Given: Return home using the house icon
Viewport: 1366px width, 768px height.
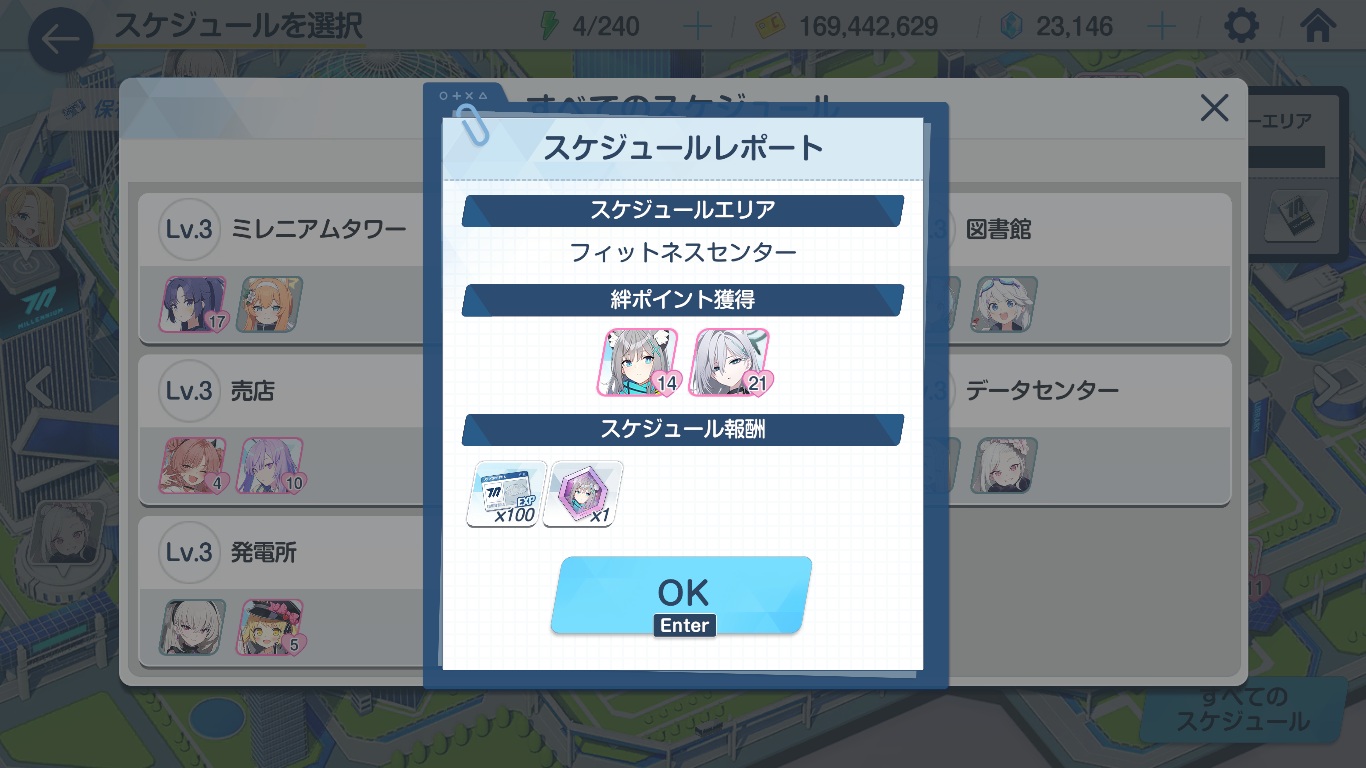Looking at the screenshot, I should tap(1318, 26).
